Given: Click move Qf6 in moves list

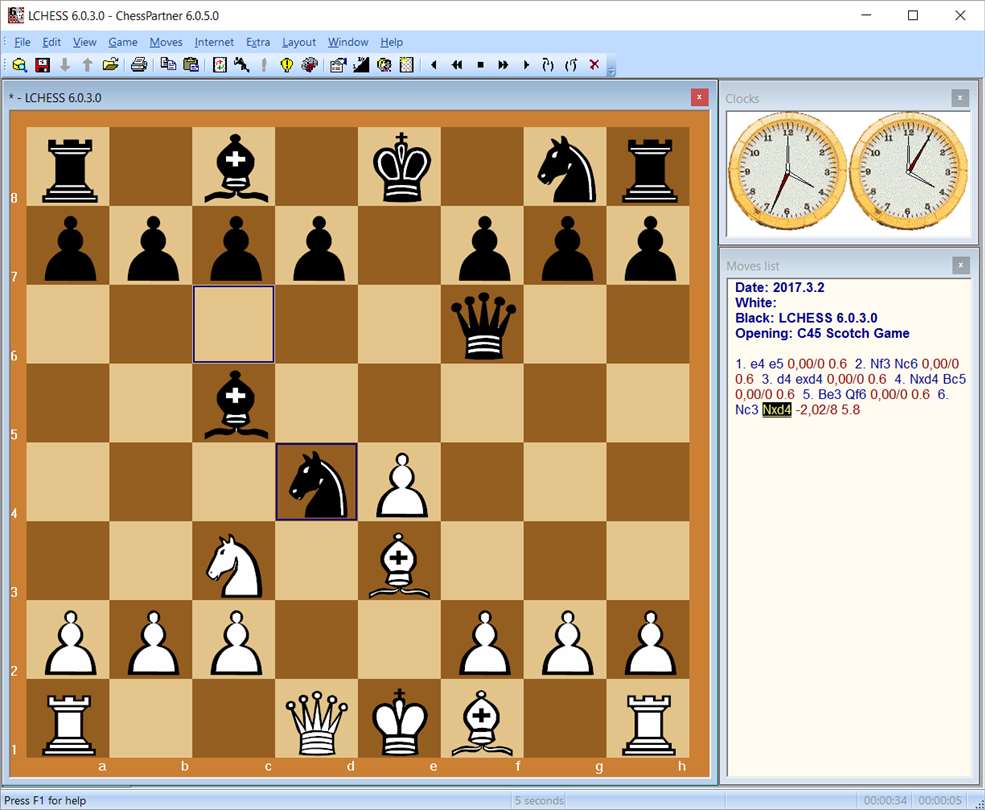Looking at the screenshot, I should click(855, 394).
